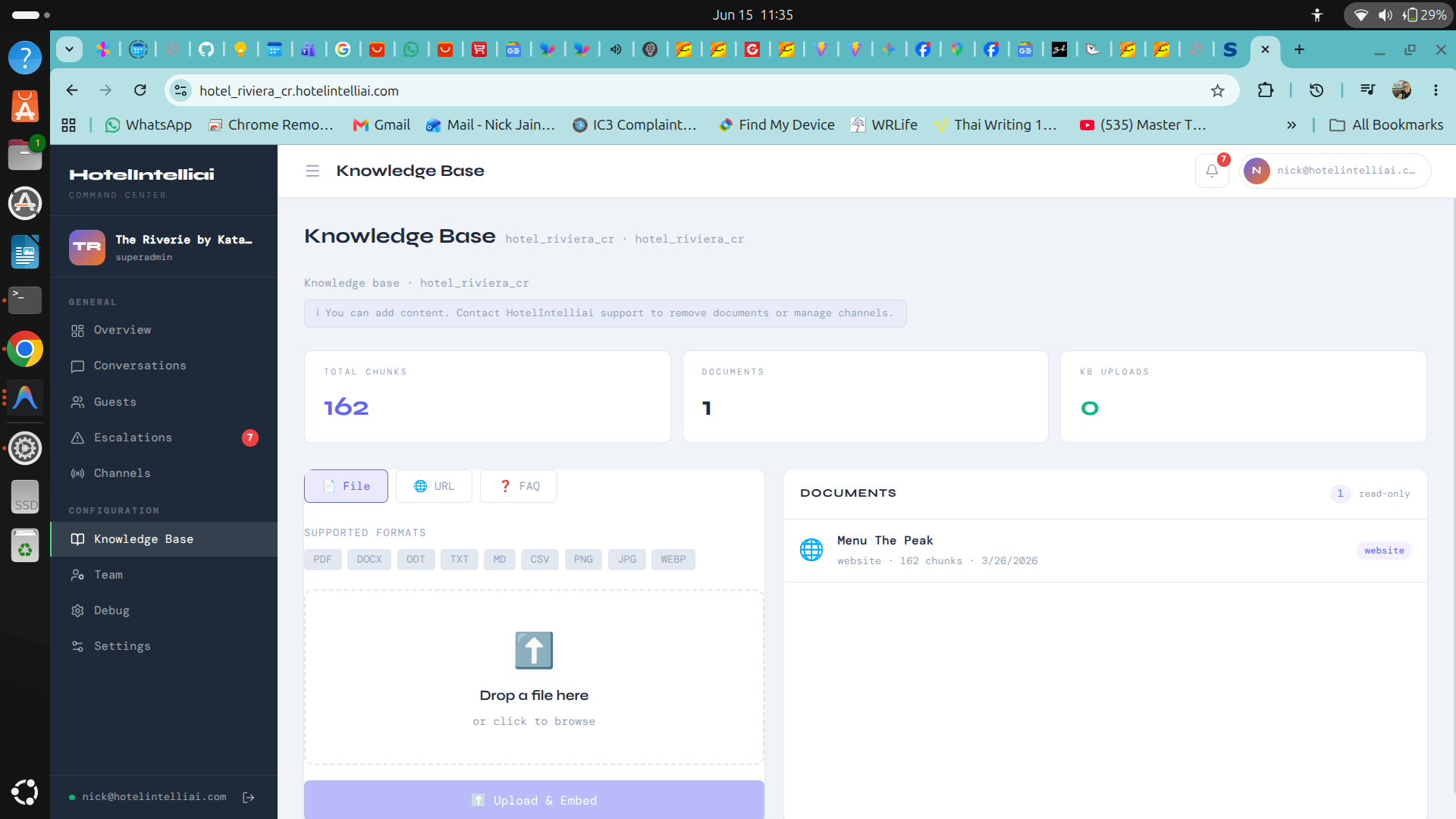1456x819 pixels.
Task: Open the media control playlist icon
Action: pyautogui.click(x=1367, y=90)
